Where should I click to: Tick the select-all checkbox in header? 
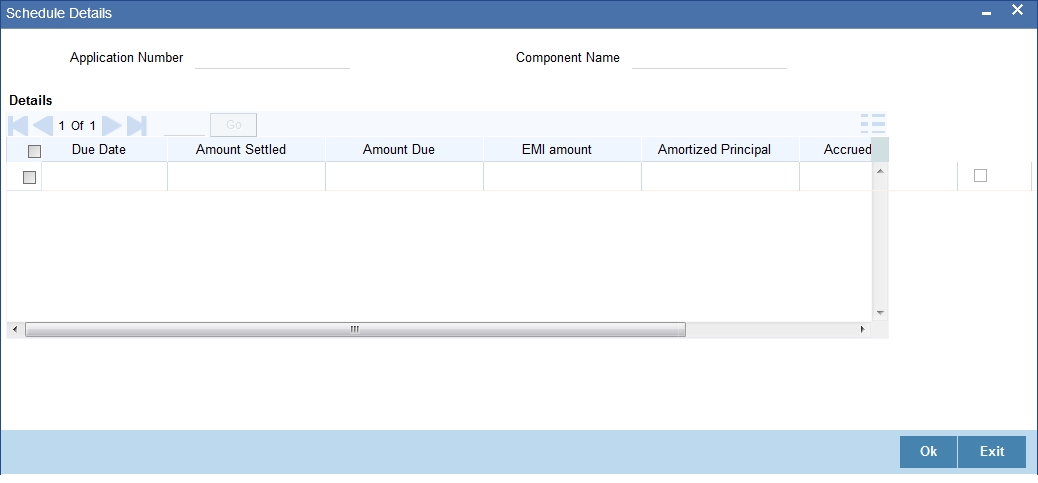34,151
